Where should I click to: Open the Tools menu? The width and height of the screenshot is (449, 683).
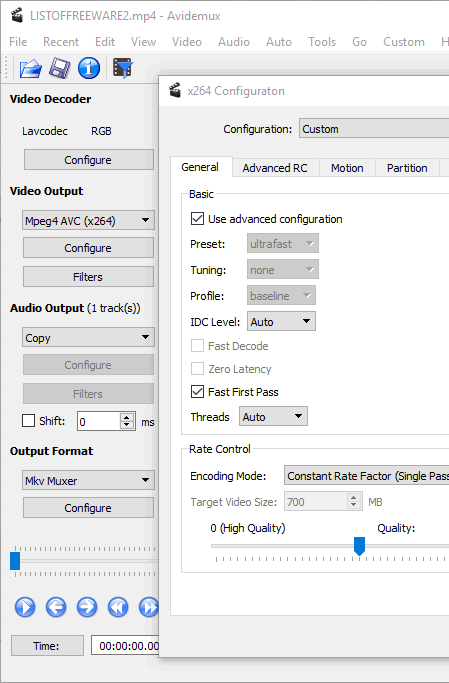(322, 42)
